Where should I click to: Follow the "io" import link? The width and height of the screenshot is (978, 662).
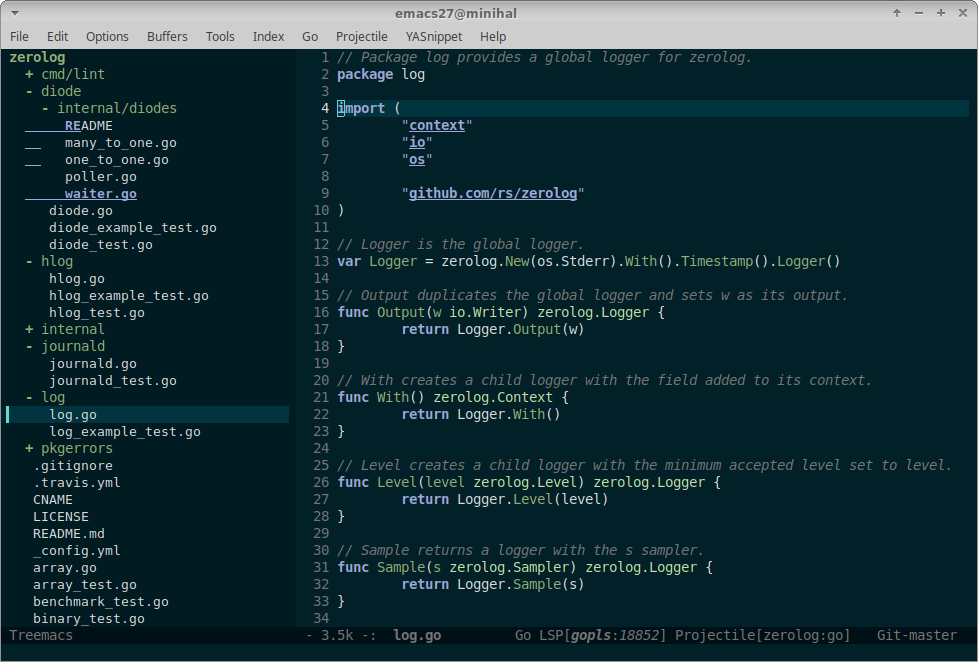(417, 142)
